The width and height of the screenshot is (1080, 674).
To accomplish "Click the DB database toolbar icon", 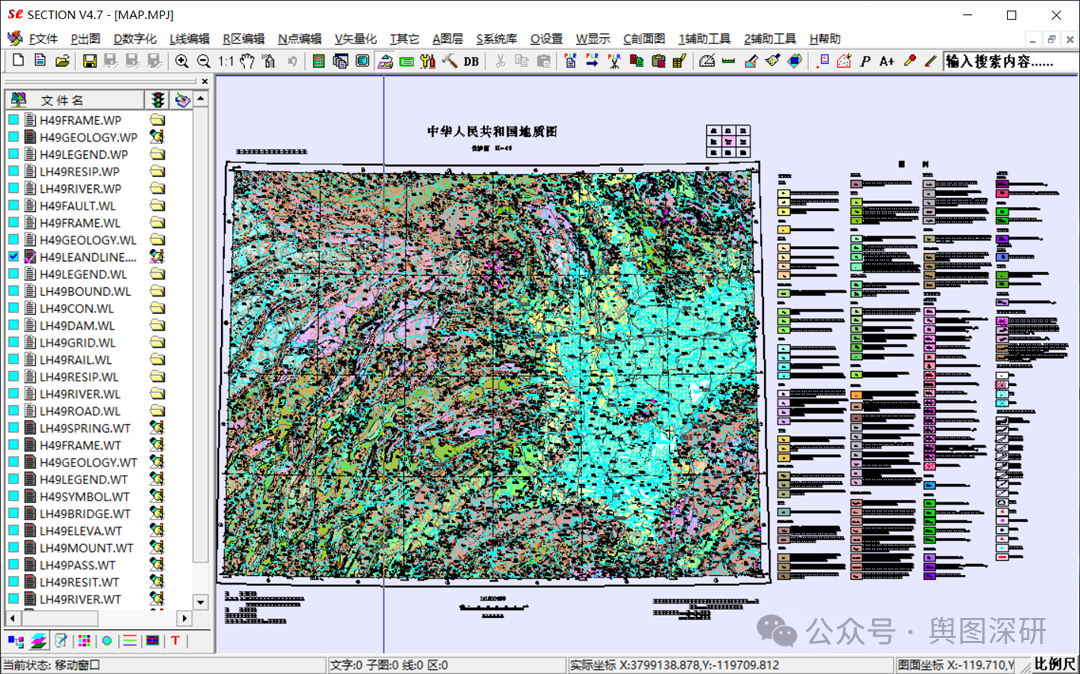I will point(471,61).
